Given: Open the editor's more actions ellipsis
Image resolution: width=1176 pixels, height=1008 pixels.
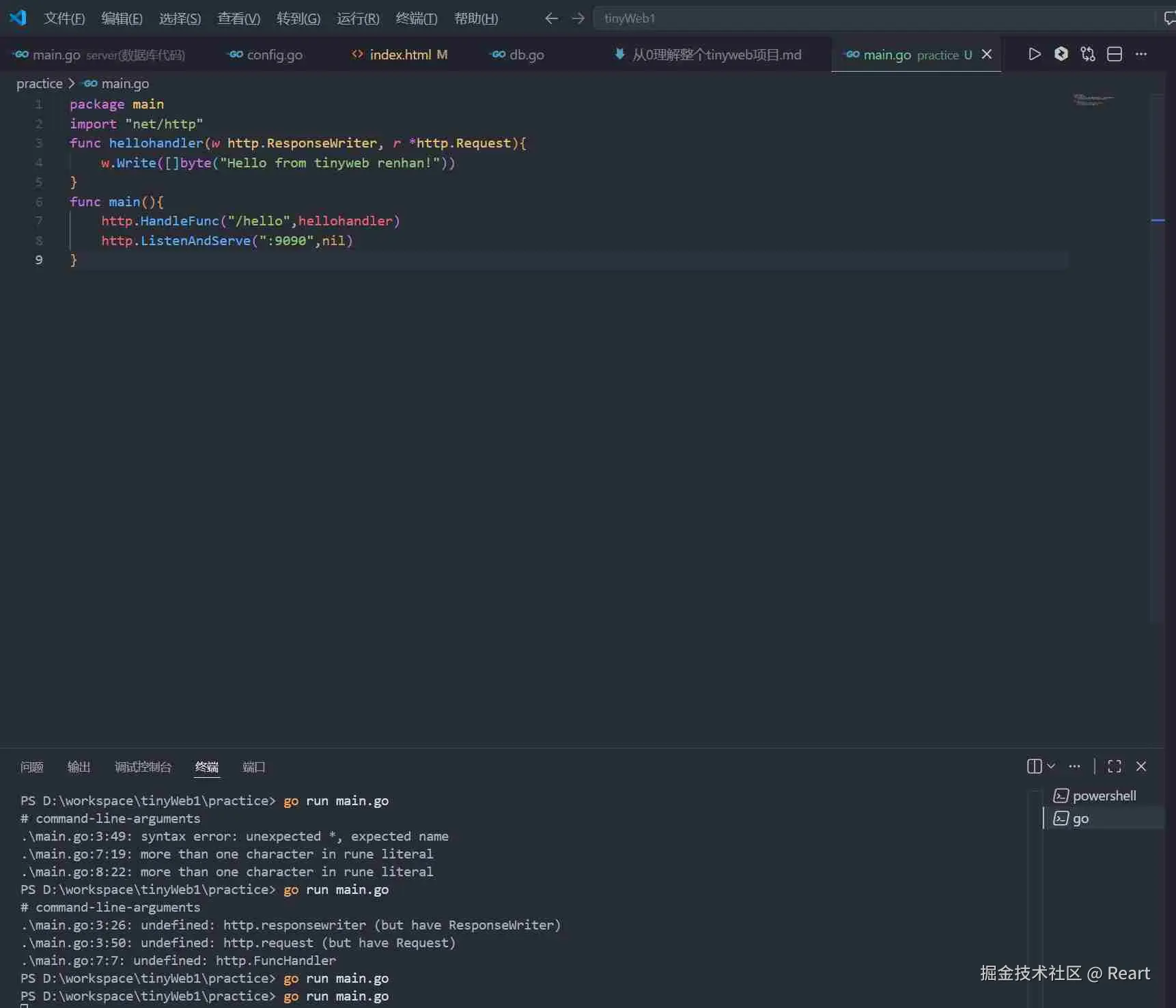Looking at the screenshot, I should coord(1141,54).
